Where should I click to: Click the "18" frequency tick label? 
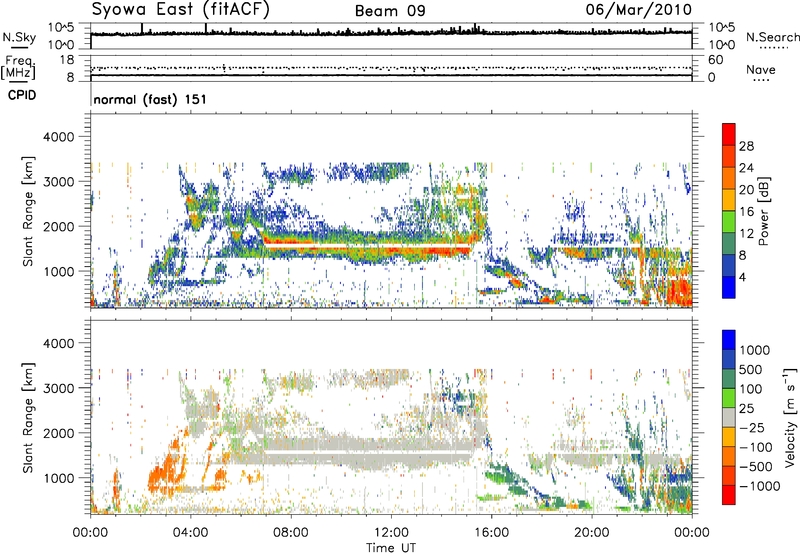coord(67,60)
